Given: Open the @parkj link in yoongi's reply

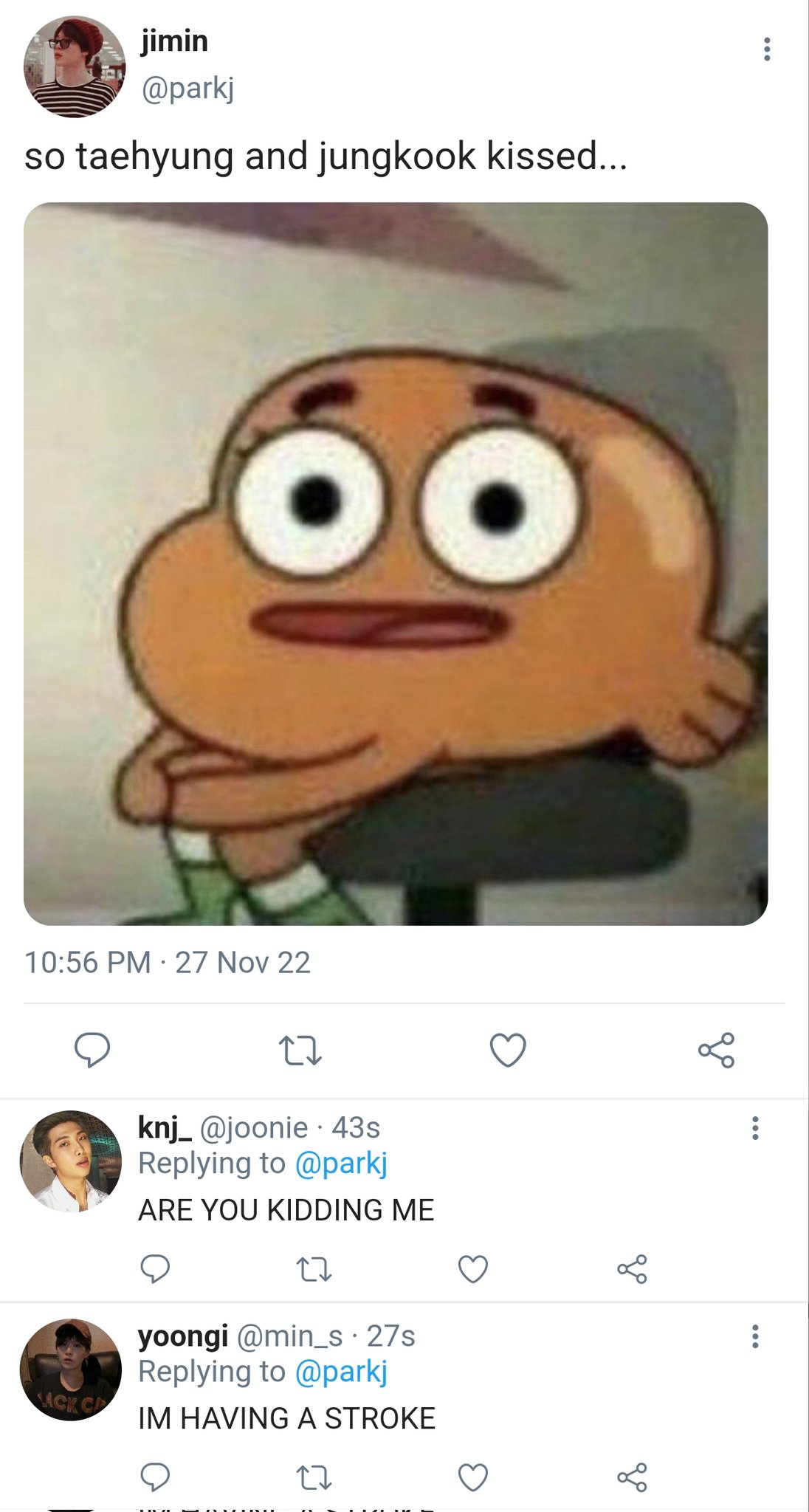Looking at the screenshot, I should [x=341, y=1372].
